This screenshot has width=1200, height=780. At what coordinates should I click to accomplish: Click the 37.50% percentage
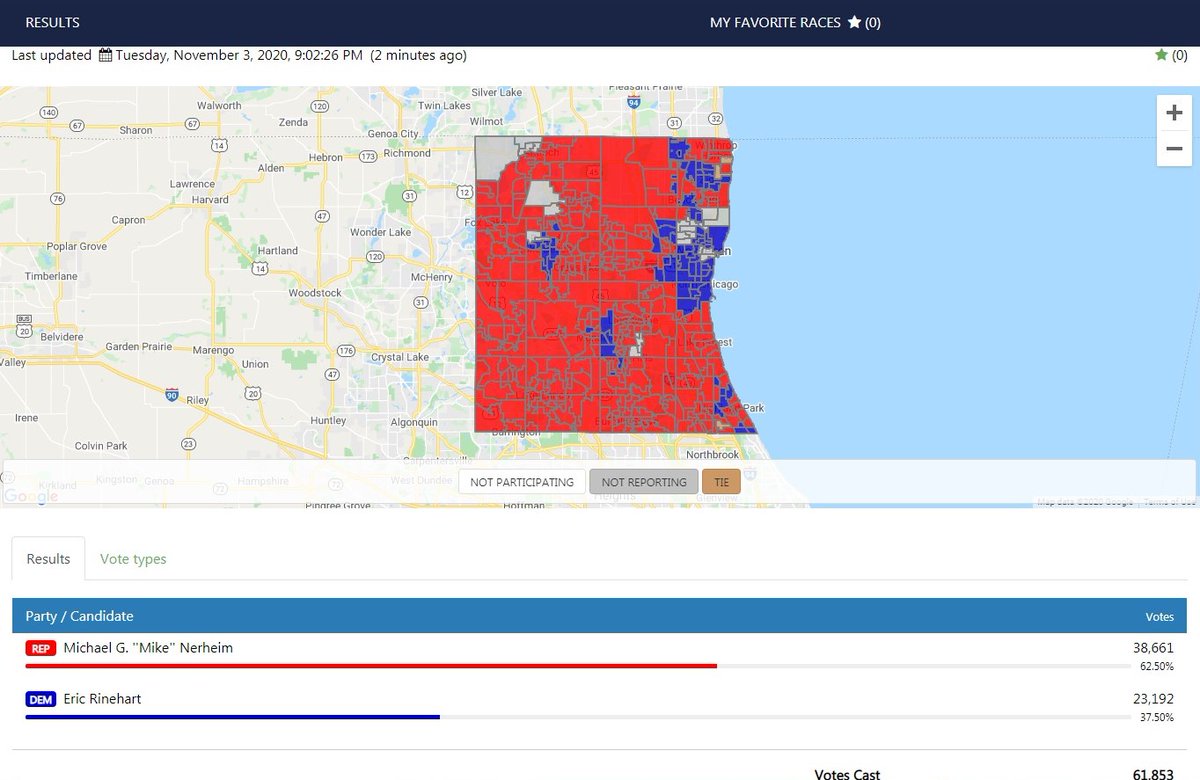click(1157, 716)
